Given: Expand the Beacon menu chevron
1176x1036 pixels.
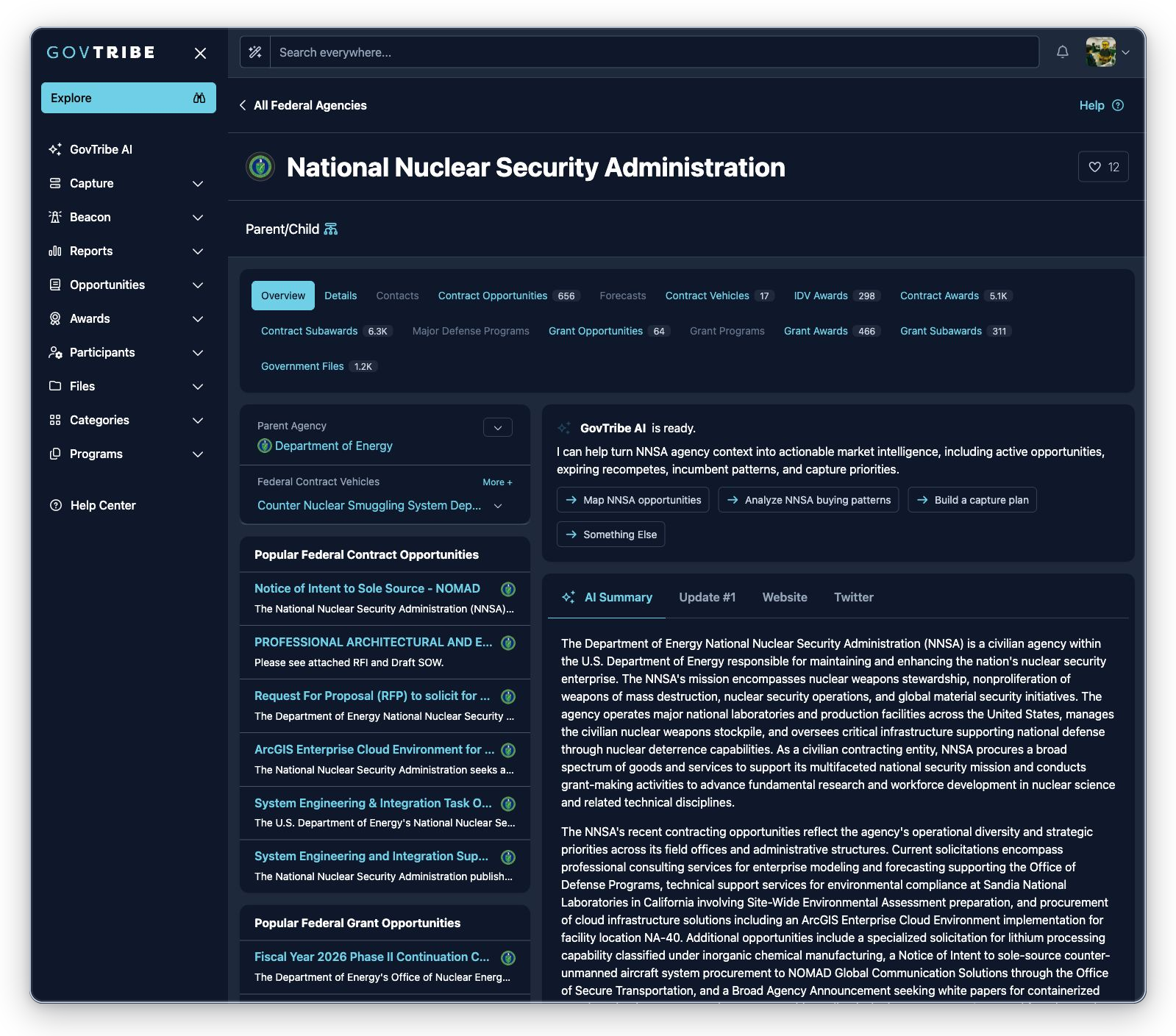Looking at the screenshot, I should pyautogui.click(x=198, y=217).
